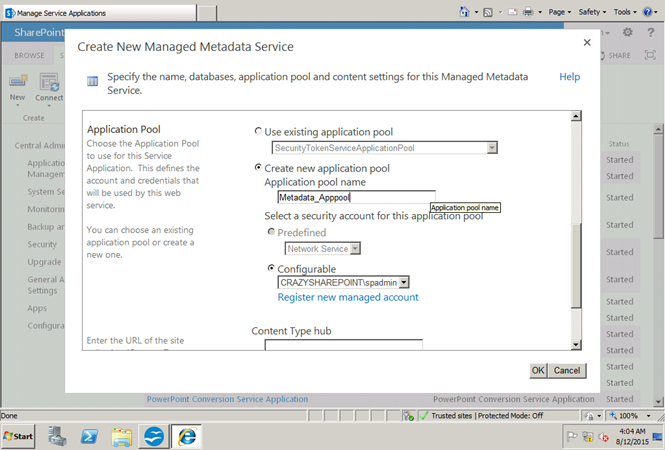Click the IE Home icon in command bar
The height and width of the screenshot is (450, 665).
[x=464, y=12]
